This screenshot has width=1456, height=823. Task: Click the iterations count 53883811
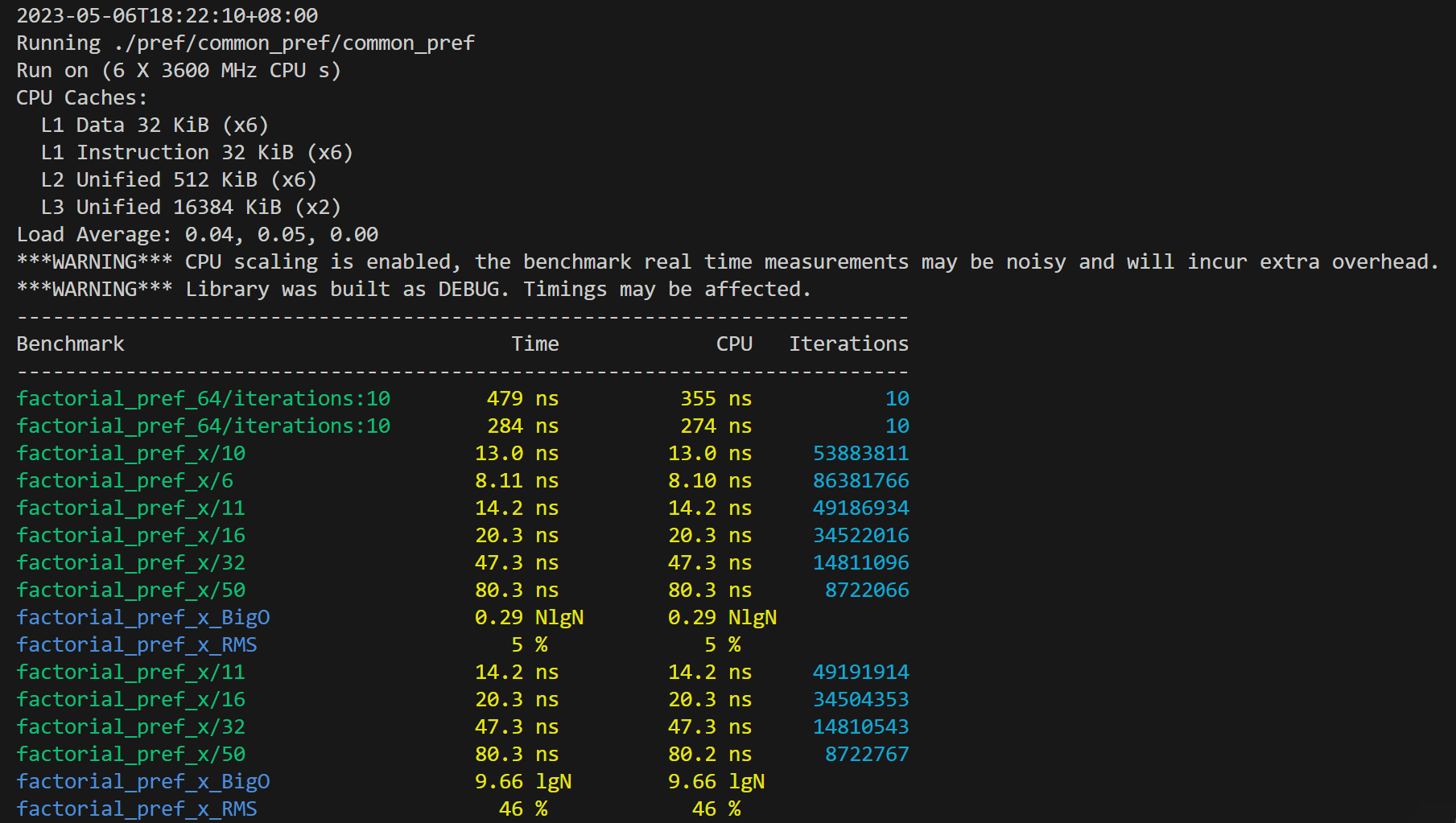861,453
